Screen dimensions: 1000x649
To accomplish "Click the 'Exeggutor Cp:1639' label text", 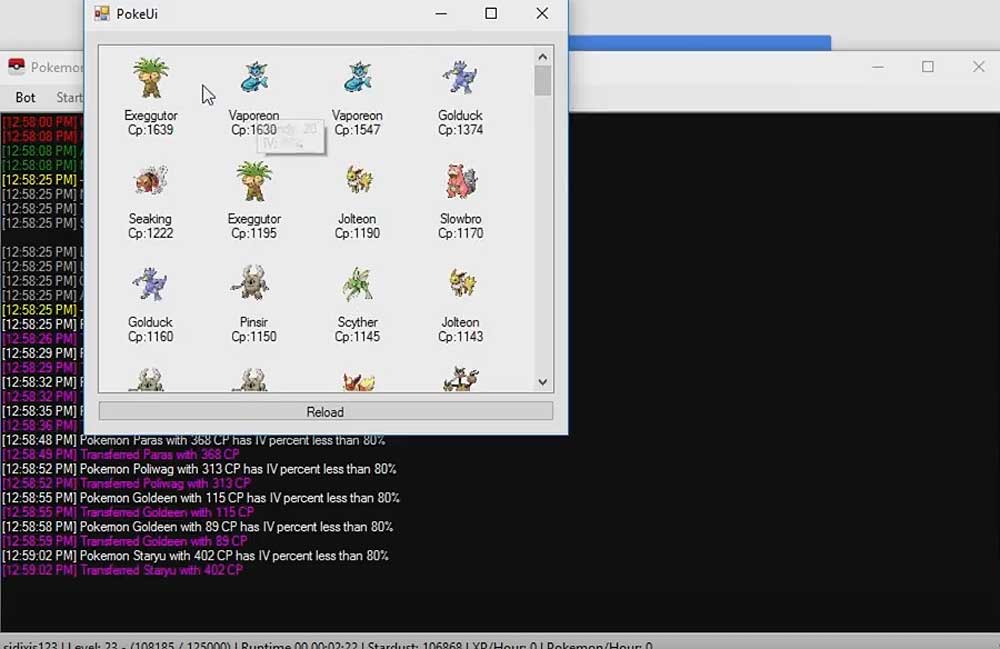I will coord(151,122).
